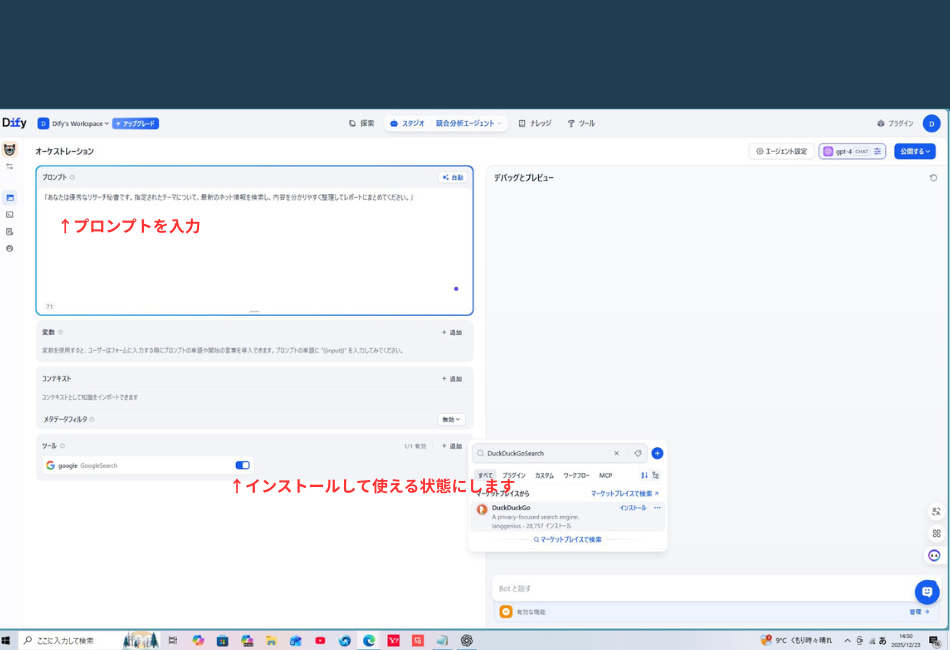Install the DuckDuckGo plugin via インストール link
The height and width of the screenshot is (650, 950).
tap(634, 508)
